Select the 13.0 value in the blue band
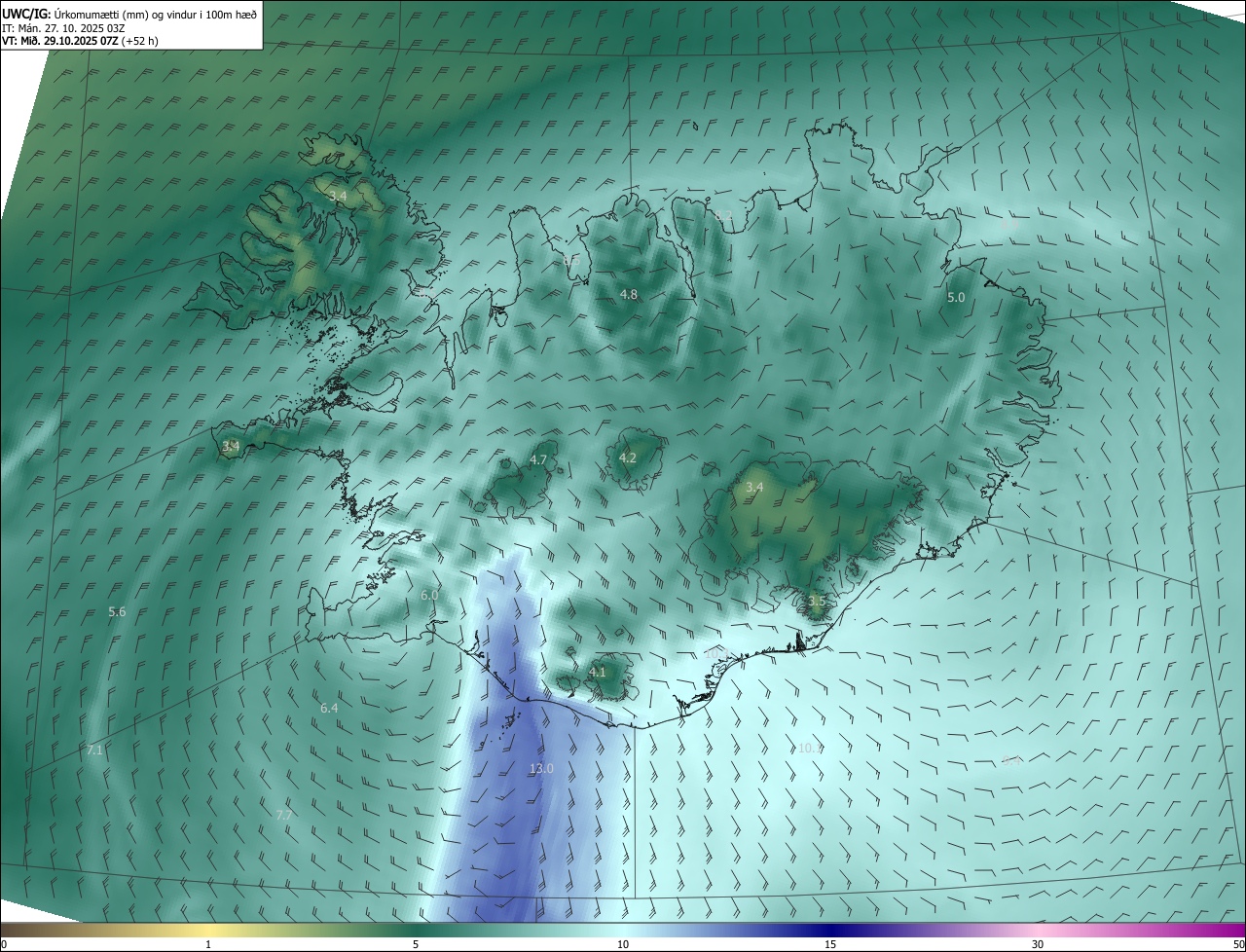Viewport: 1246px width, 952px height. (x=541, y=768)
